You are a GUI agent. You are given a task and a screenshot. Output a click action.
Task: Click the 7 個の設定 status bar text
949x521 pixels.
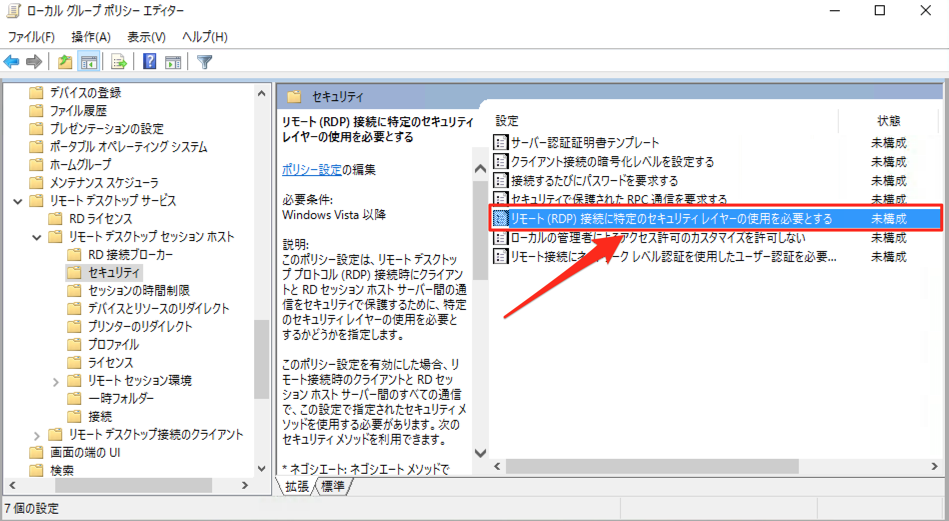31,508
